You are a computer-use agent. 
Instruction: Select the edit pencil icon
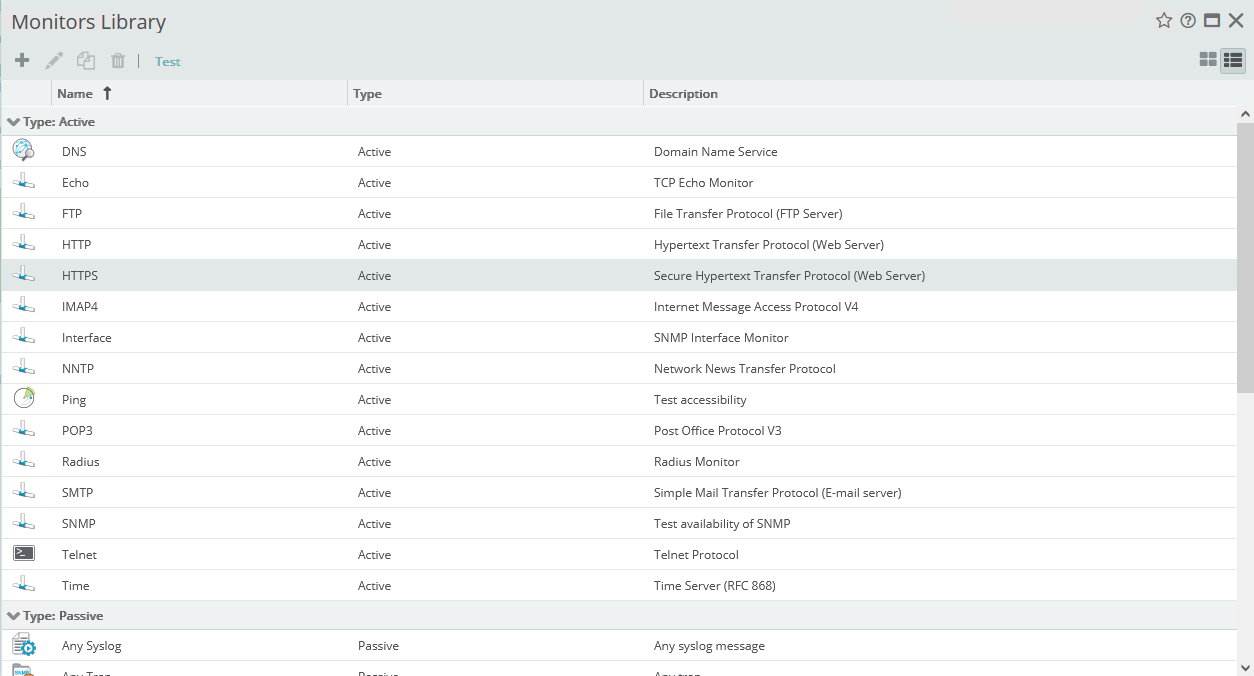pos(53,60)
